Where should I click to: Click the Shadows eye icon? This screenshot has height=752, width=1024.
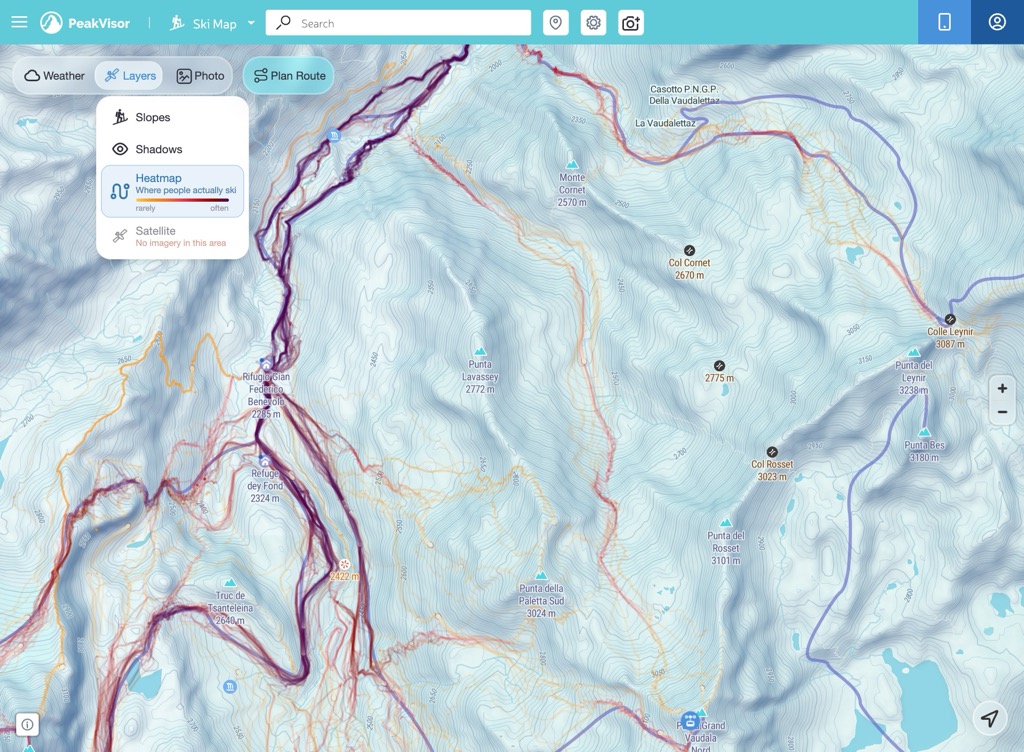tap(120, 149)
